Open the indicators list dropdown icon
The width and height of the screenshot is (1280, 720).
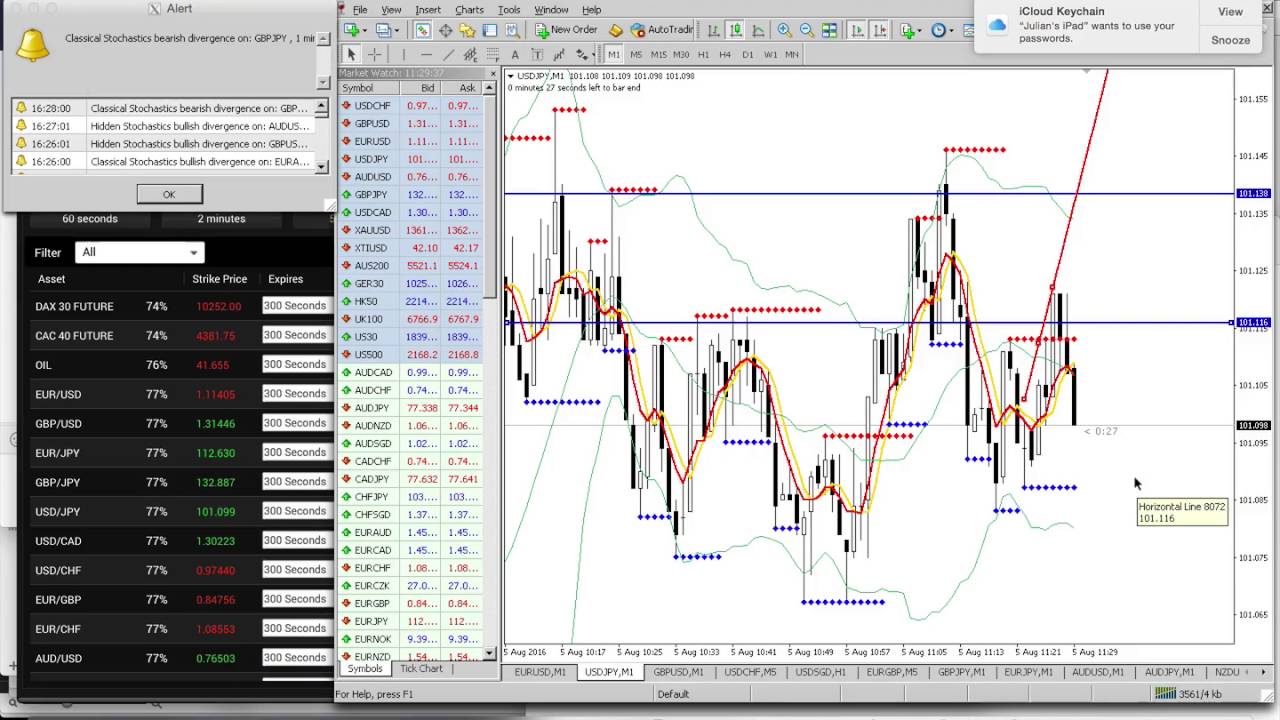pyautogui.click(x=912, y=30)
